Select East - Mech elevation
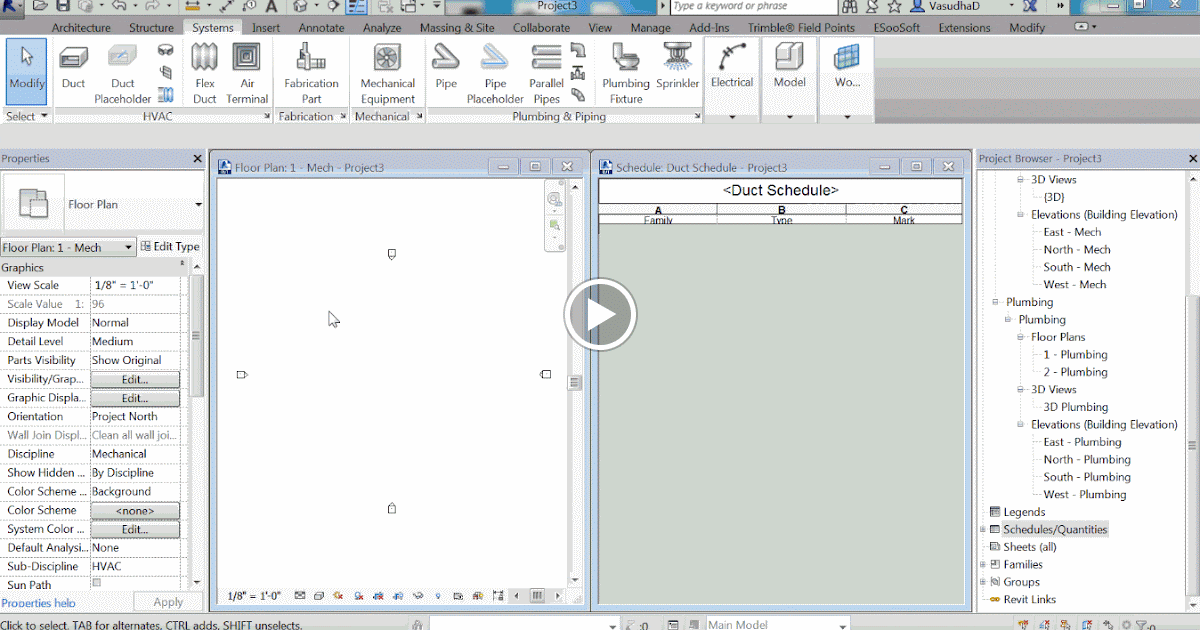This screenshot has width=1200, height=630. click(1072, 232)
